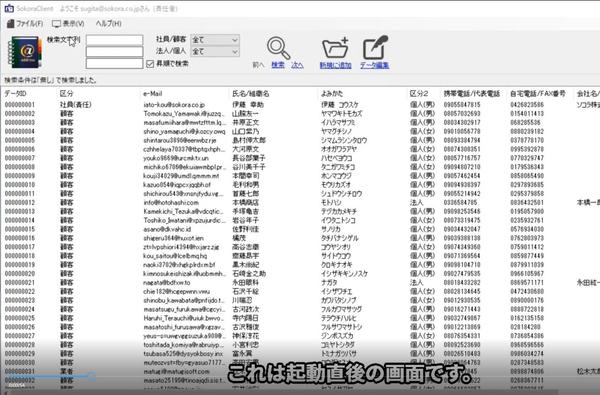The width and height of the screenshot is (600, 395).
Task: Select the モウリカズオ cell
Action: coord(336,184)
